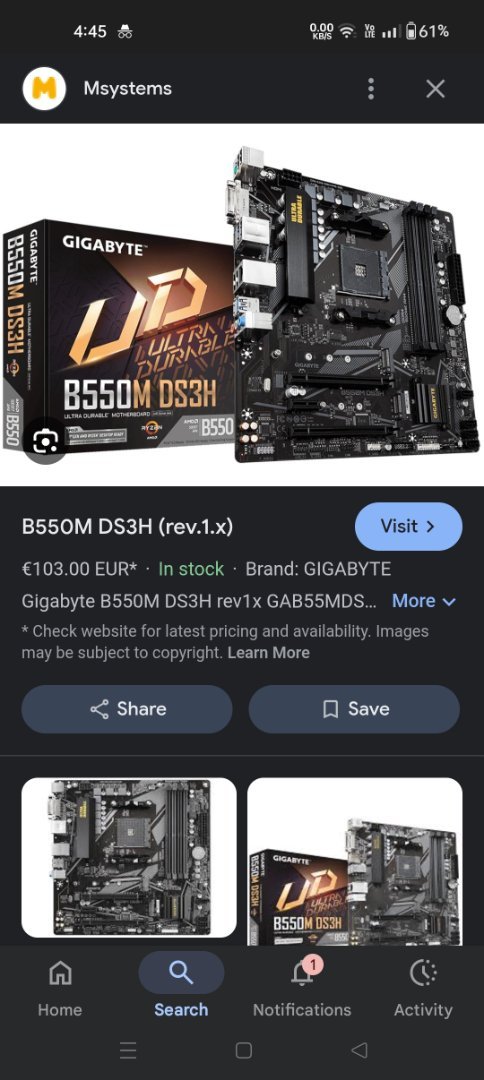Tap the Android home square button
Screen dimensions: 484x1080
243,1050
